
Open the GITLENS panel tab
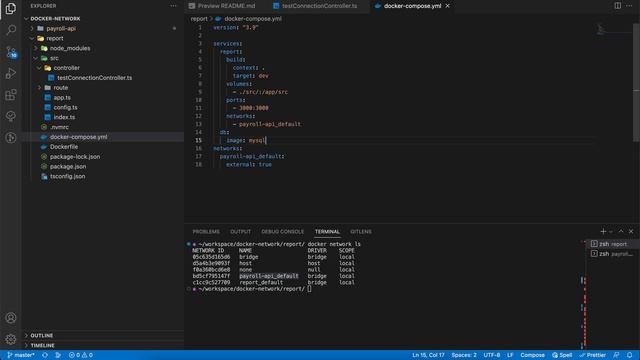click(x=361, y=231)
